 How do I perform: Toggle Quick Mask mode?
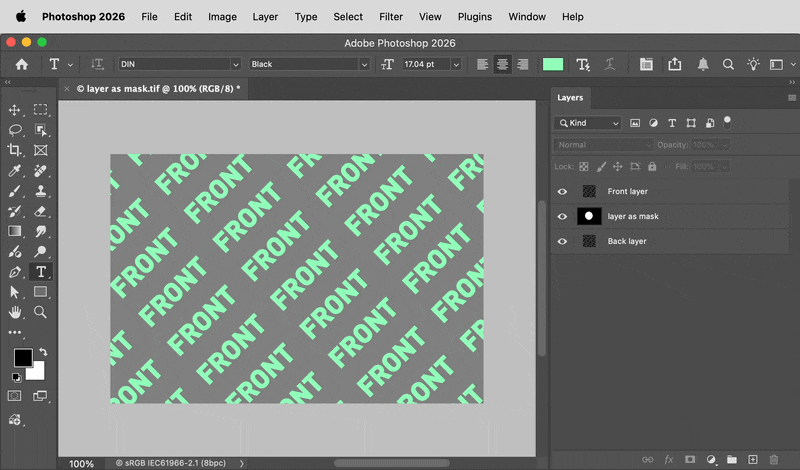click(x=14, y=396)
